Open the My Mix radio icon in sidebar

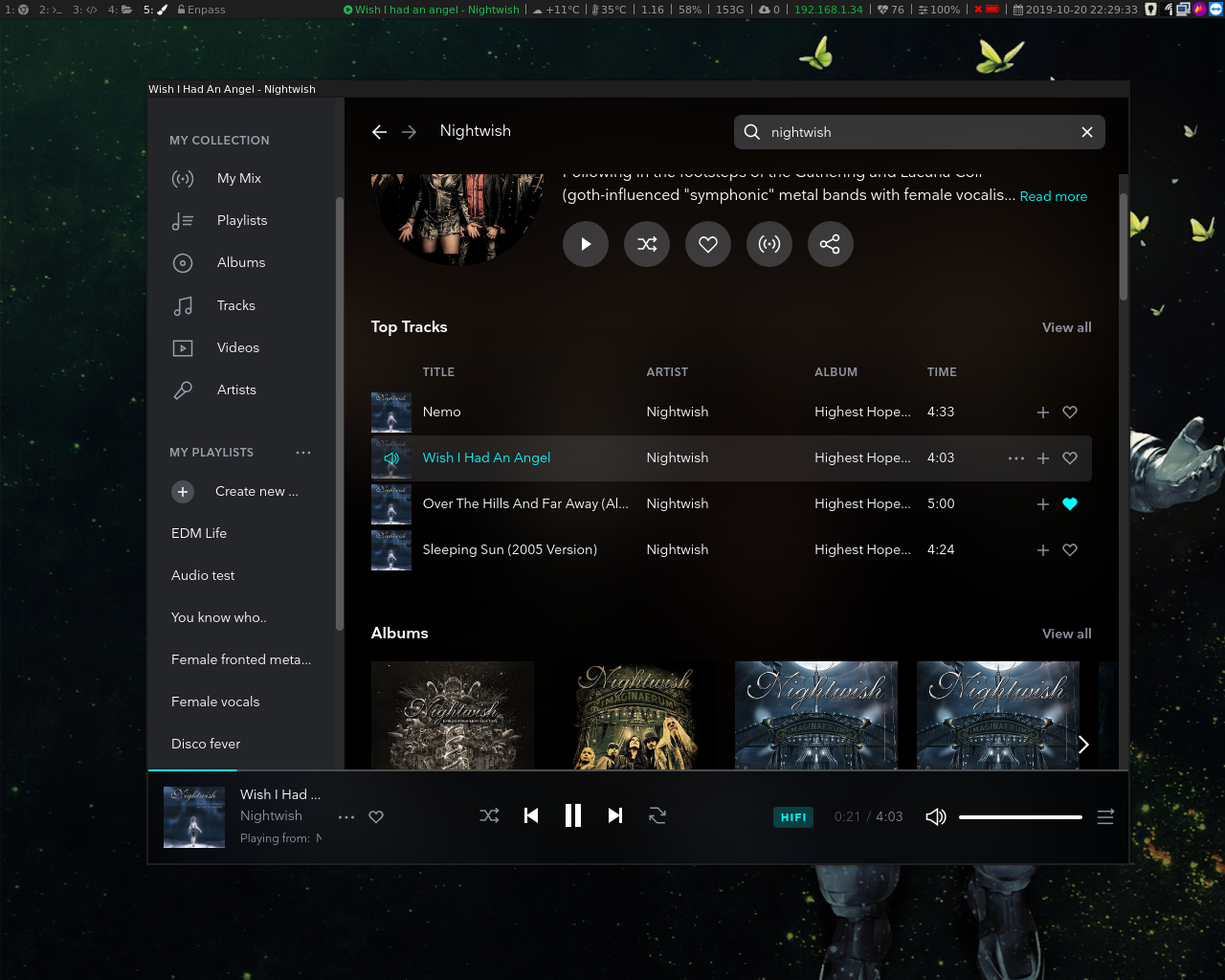pyautogui.click(x=183, y=178)
